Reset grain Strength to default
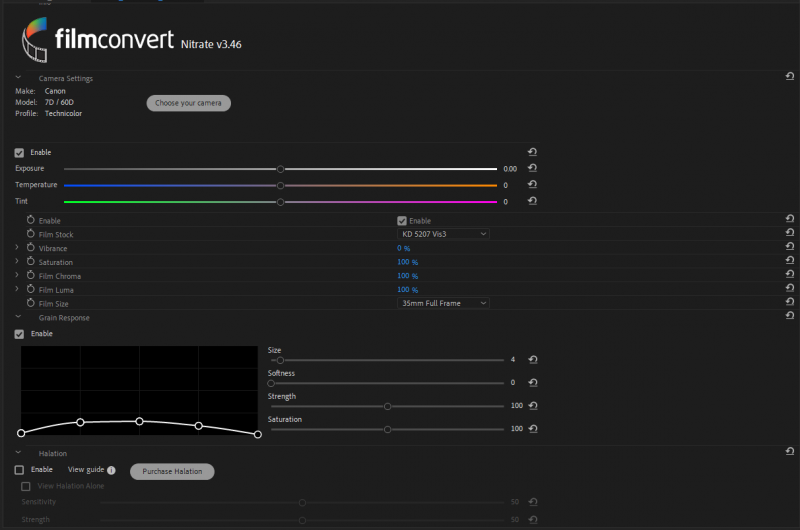 [x=532, y=406]
